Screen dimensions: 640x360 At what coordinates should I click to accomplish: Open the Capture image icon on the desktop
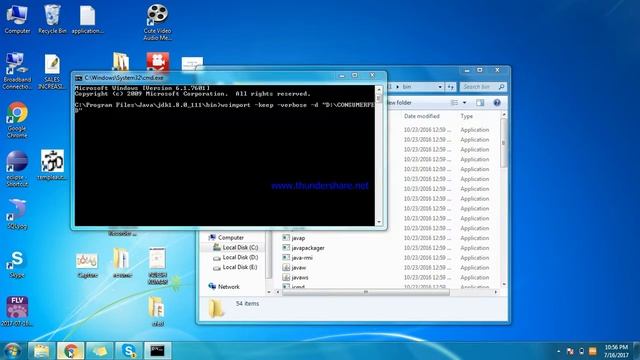click(87, 263)
